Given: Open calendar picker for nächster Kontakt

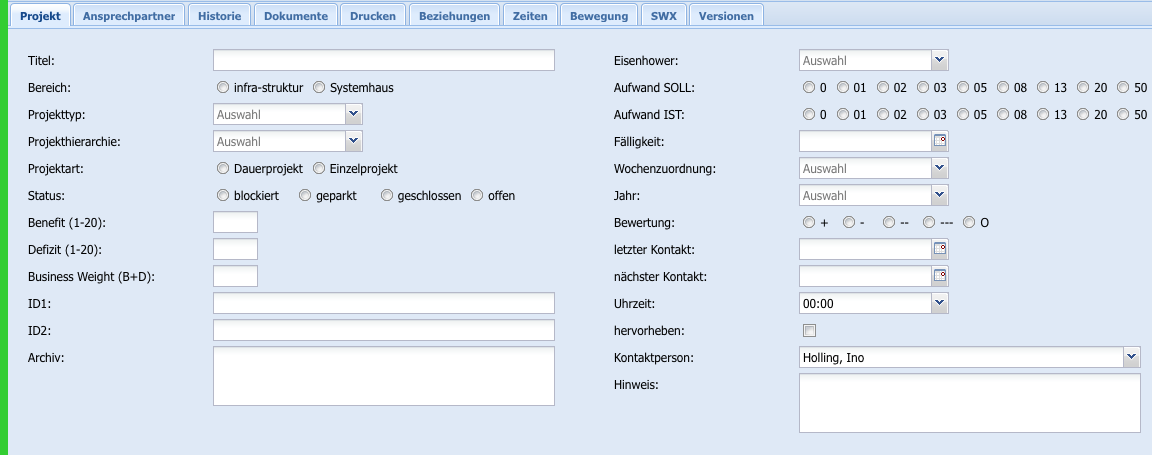Looking at the screenshot, I should click(x=939, y=276).
